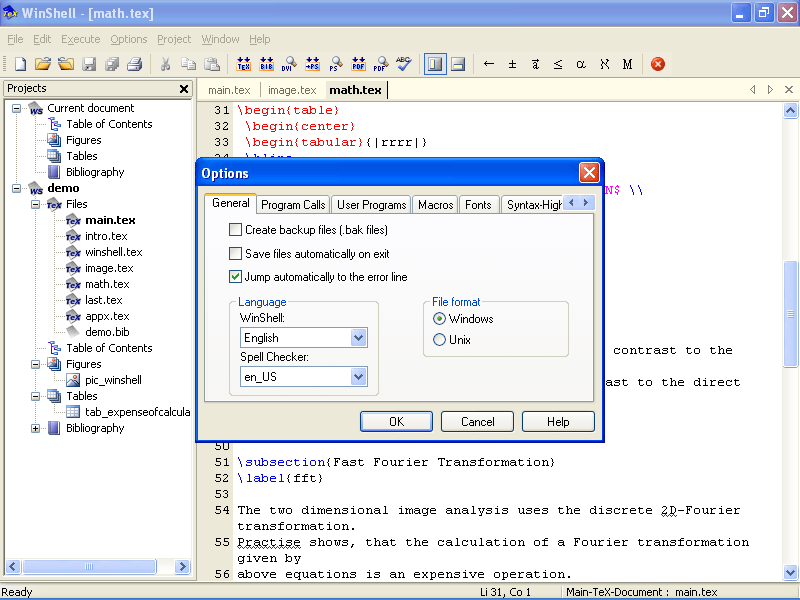Switch to the Macros tab
Viewport: 800px width, 600px height.
click(x=435, y=203)
